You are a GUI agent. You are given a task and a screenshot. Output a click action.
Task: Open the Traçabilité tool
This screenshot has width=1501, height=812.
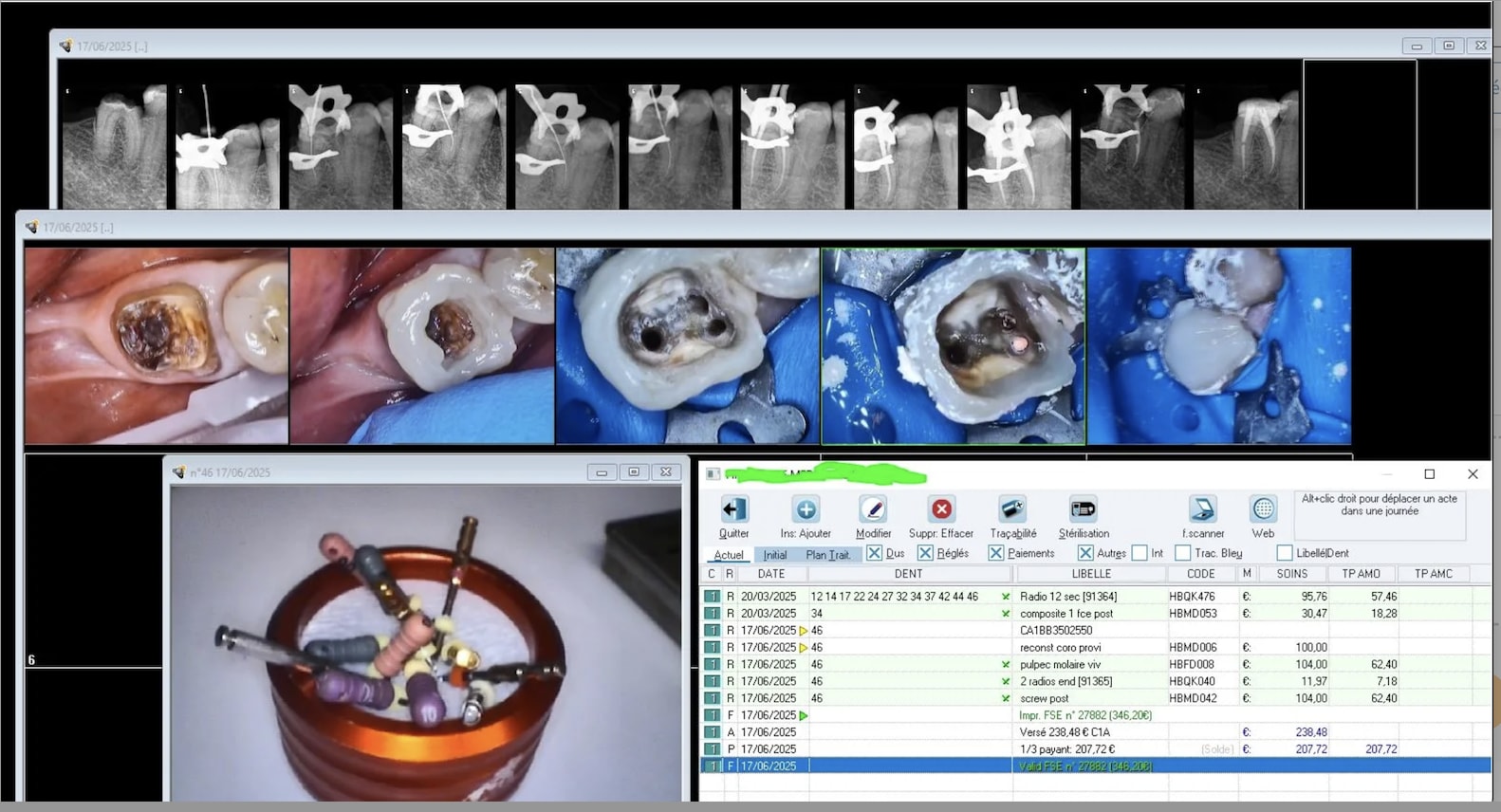(1012, 509)
